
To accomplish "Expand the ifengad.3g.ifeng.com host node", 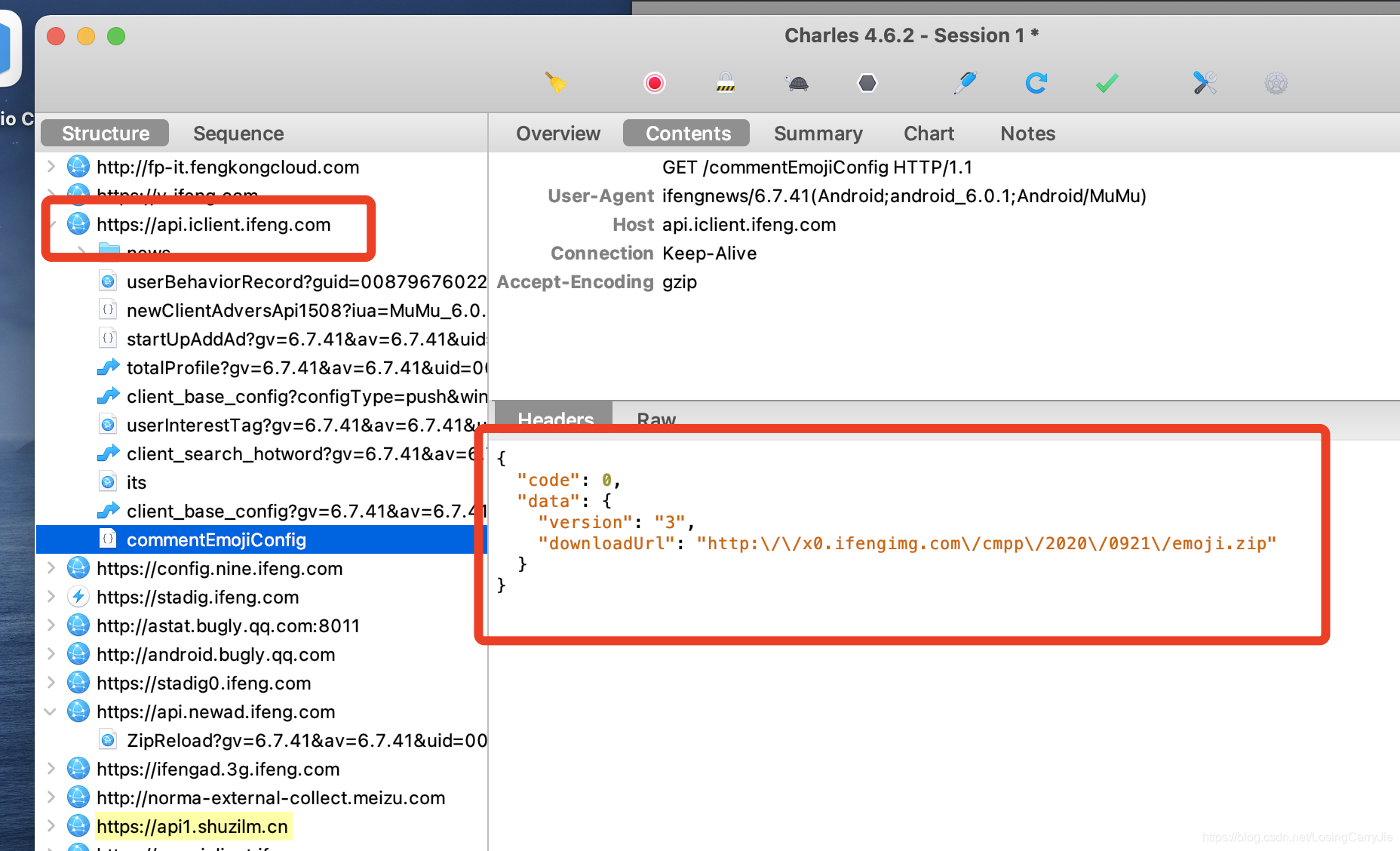I will [51, 769].
